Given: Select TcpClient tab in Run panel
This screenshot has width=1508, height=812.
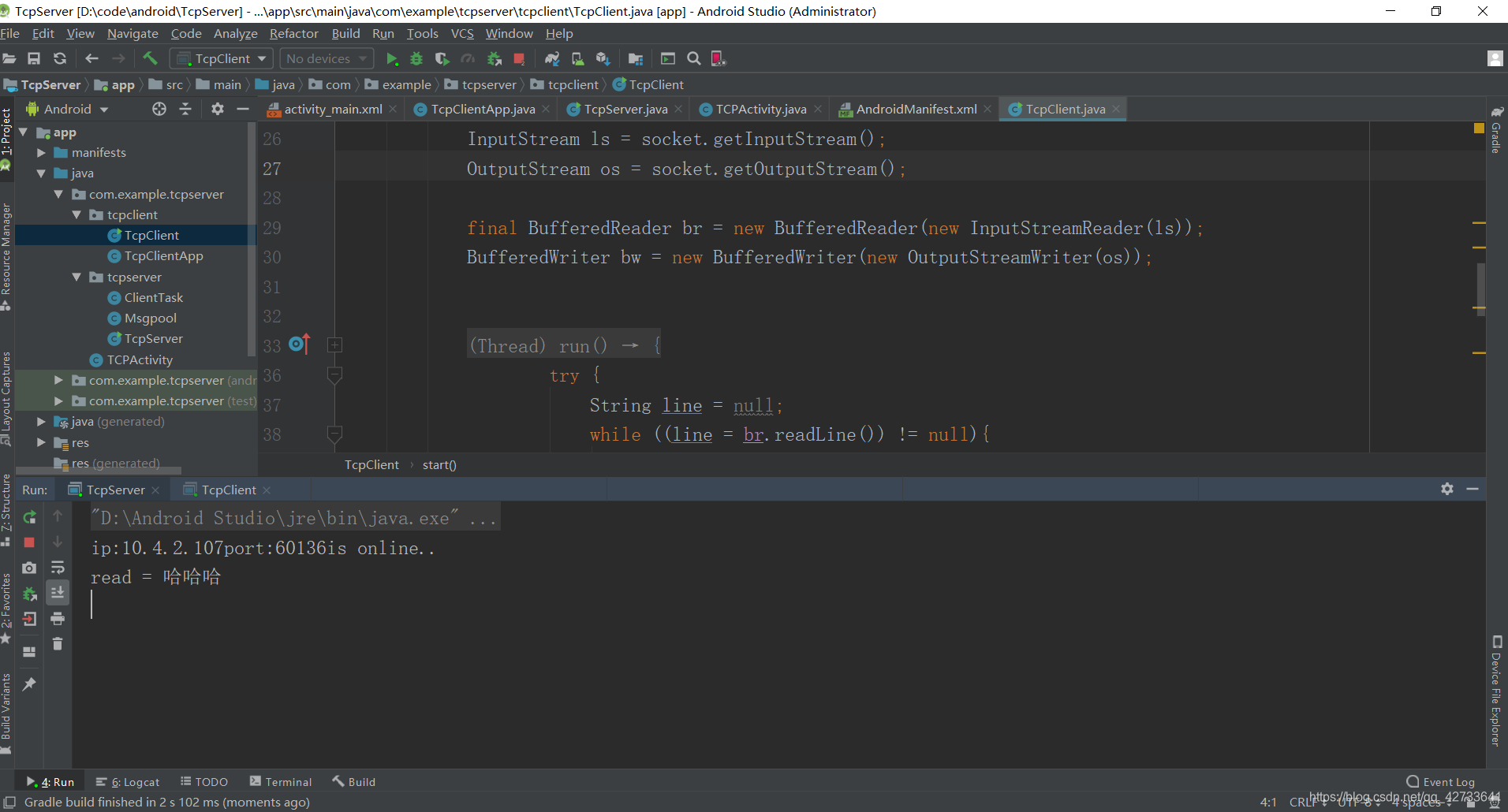Looking at the screenshot, I should 228,490.
